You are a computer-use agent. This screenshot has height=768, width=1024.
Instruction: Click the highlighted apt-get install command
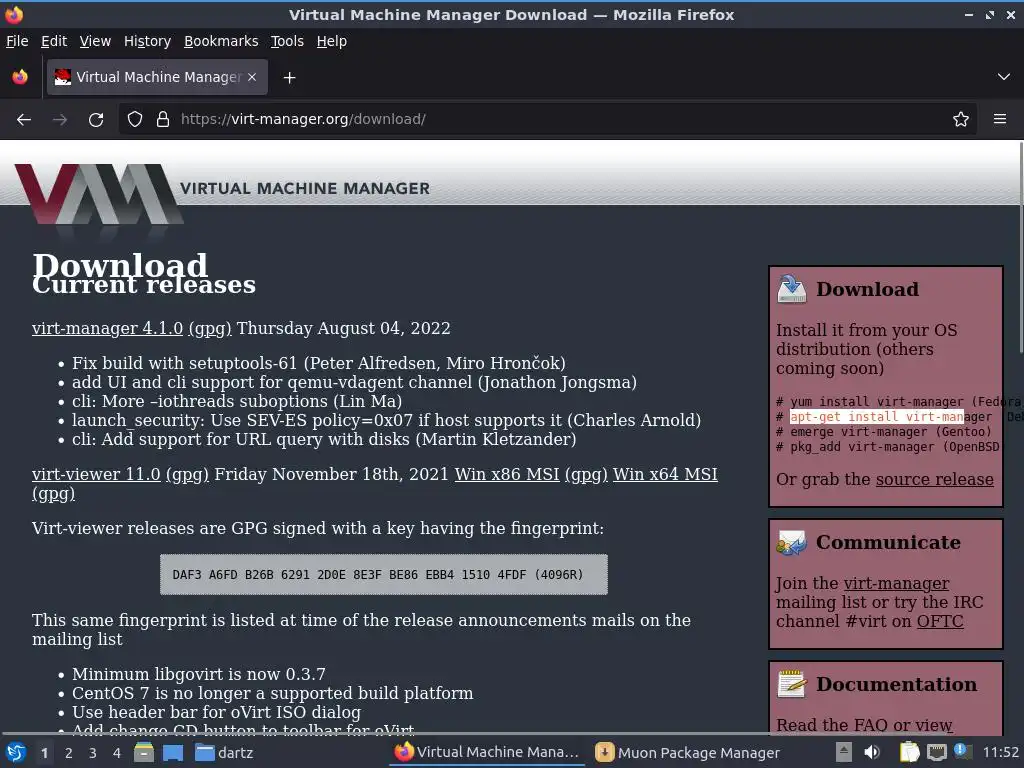click(876, 417)
